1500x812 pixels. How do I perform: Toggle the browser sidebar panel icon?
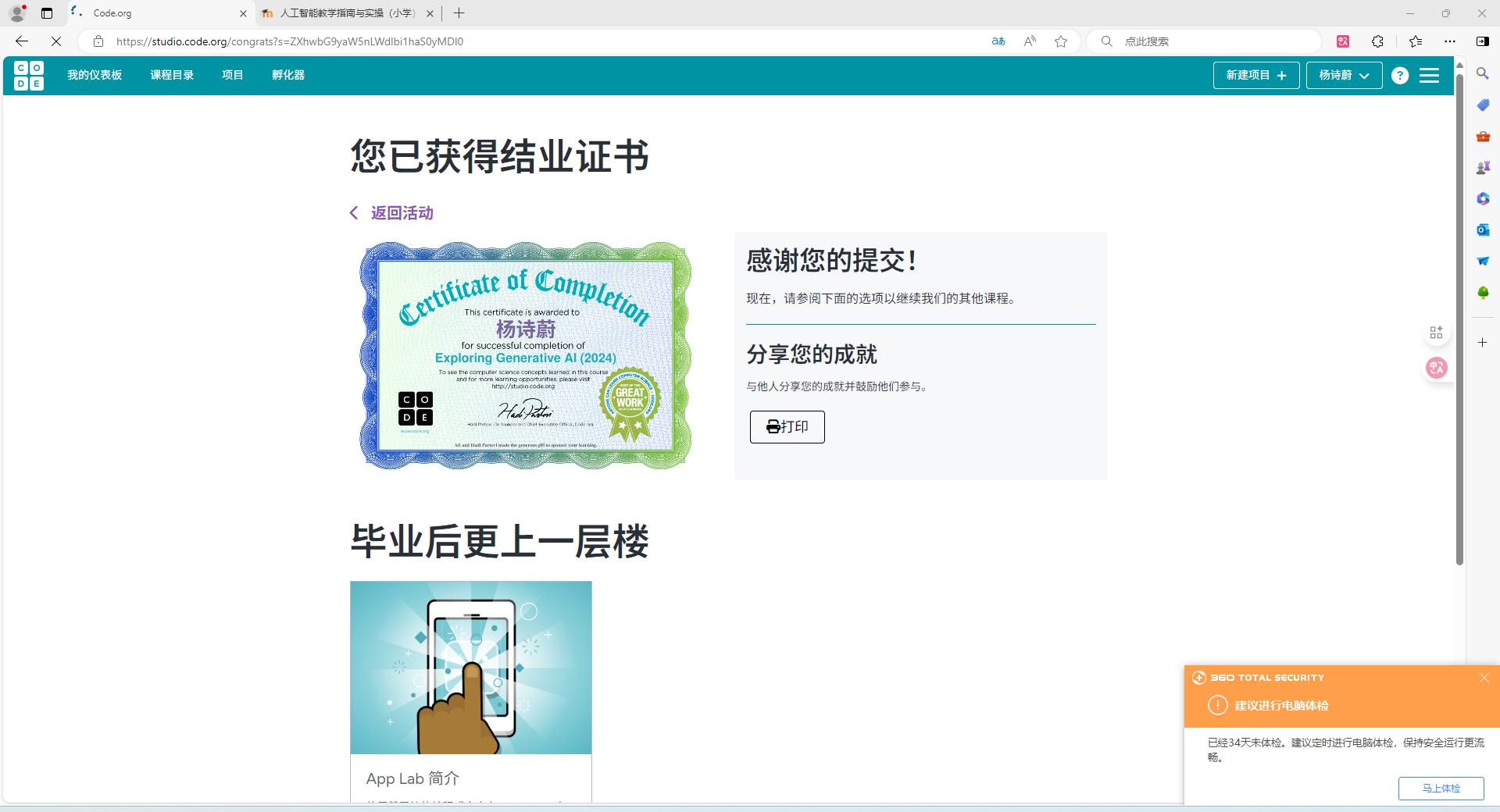(1482, 41)
